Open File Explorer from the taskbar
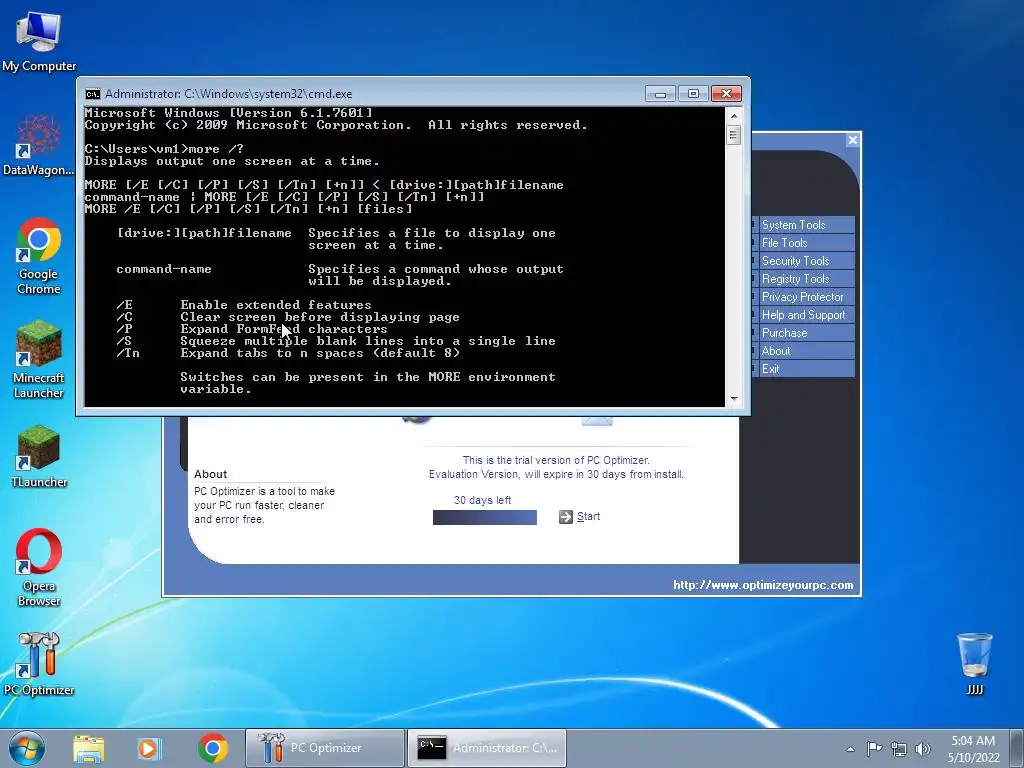This screenshot has height=768, width=1024. click(89, 748)
